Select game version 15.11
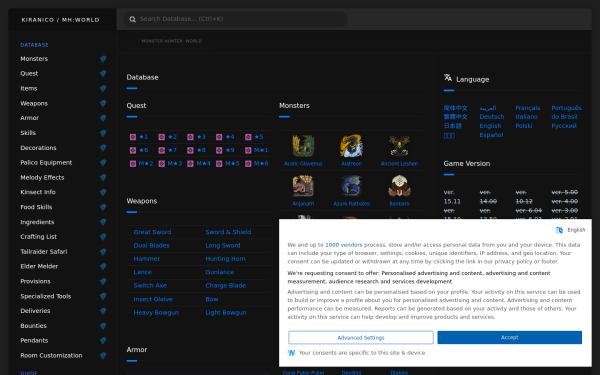This screenshot has width=600, height=375. tap(452, 197)
